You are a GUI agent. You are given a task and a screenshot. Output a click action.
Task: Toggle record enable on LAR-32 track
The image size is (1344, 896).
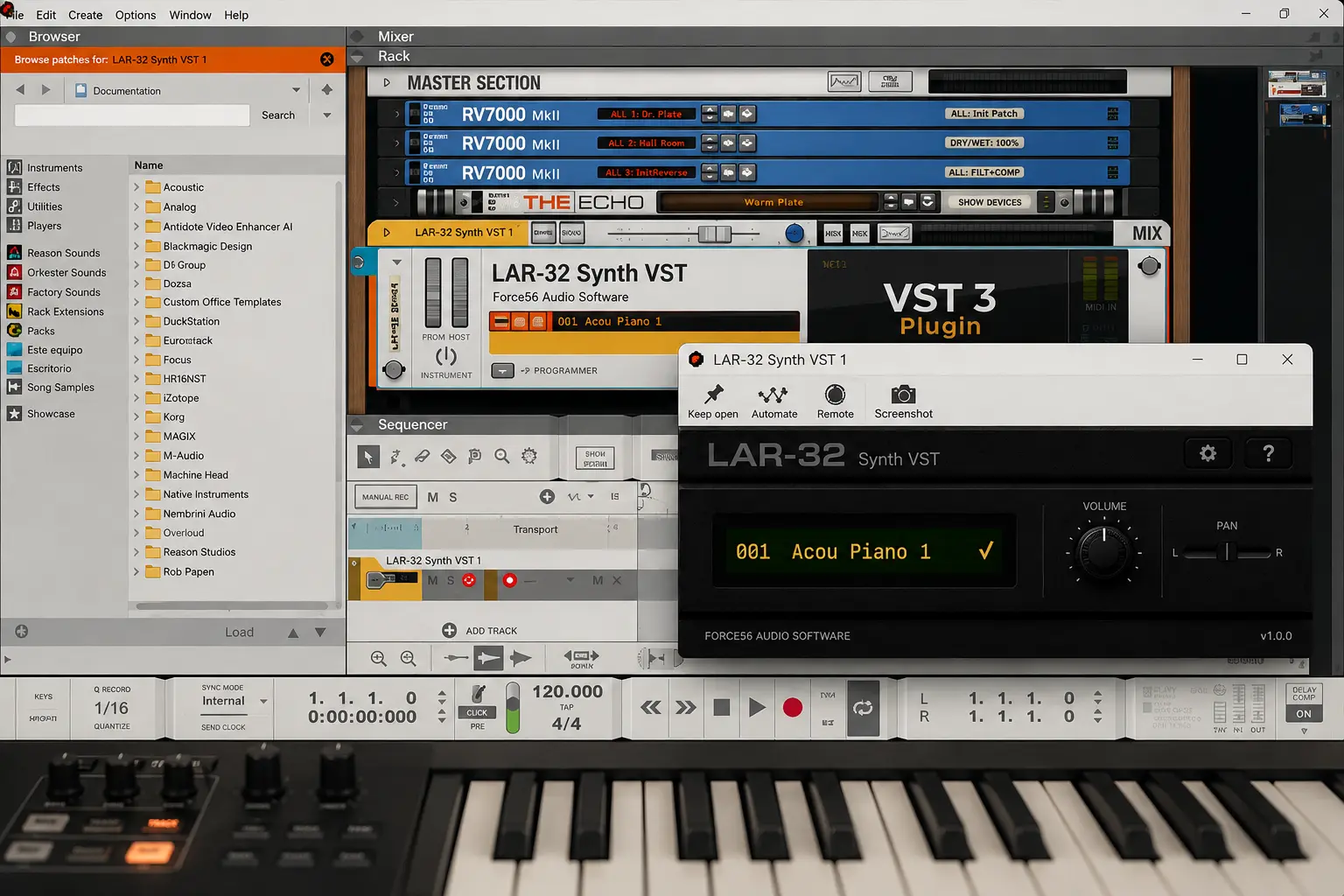(510, 580)
